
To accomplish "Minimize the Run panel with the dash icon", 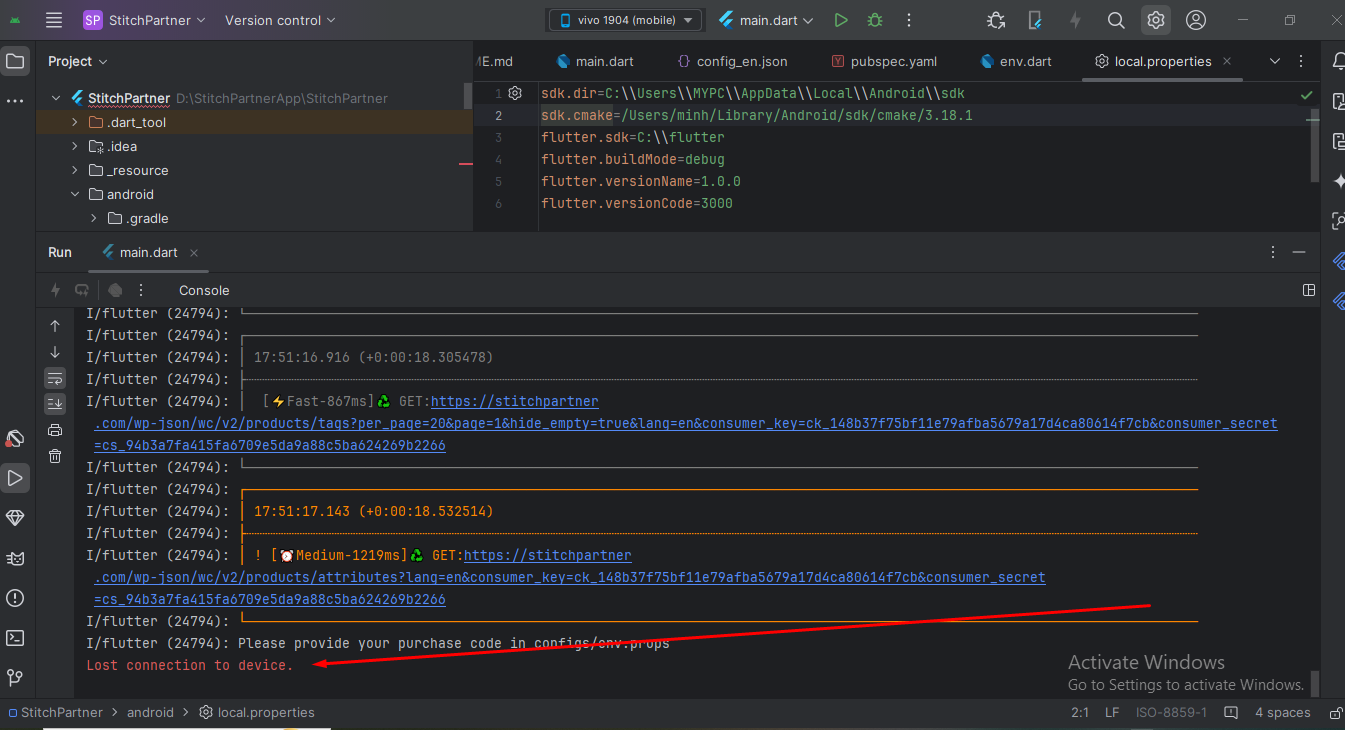I will point(1299,252).
